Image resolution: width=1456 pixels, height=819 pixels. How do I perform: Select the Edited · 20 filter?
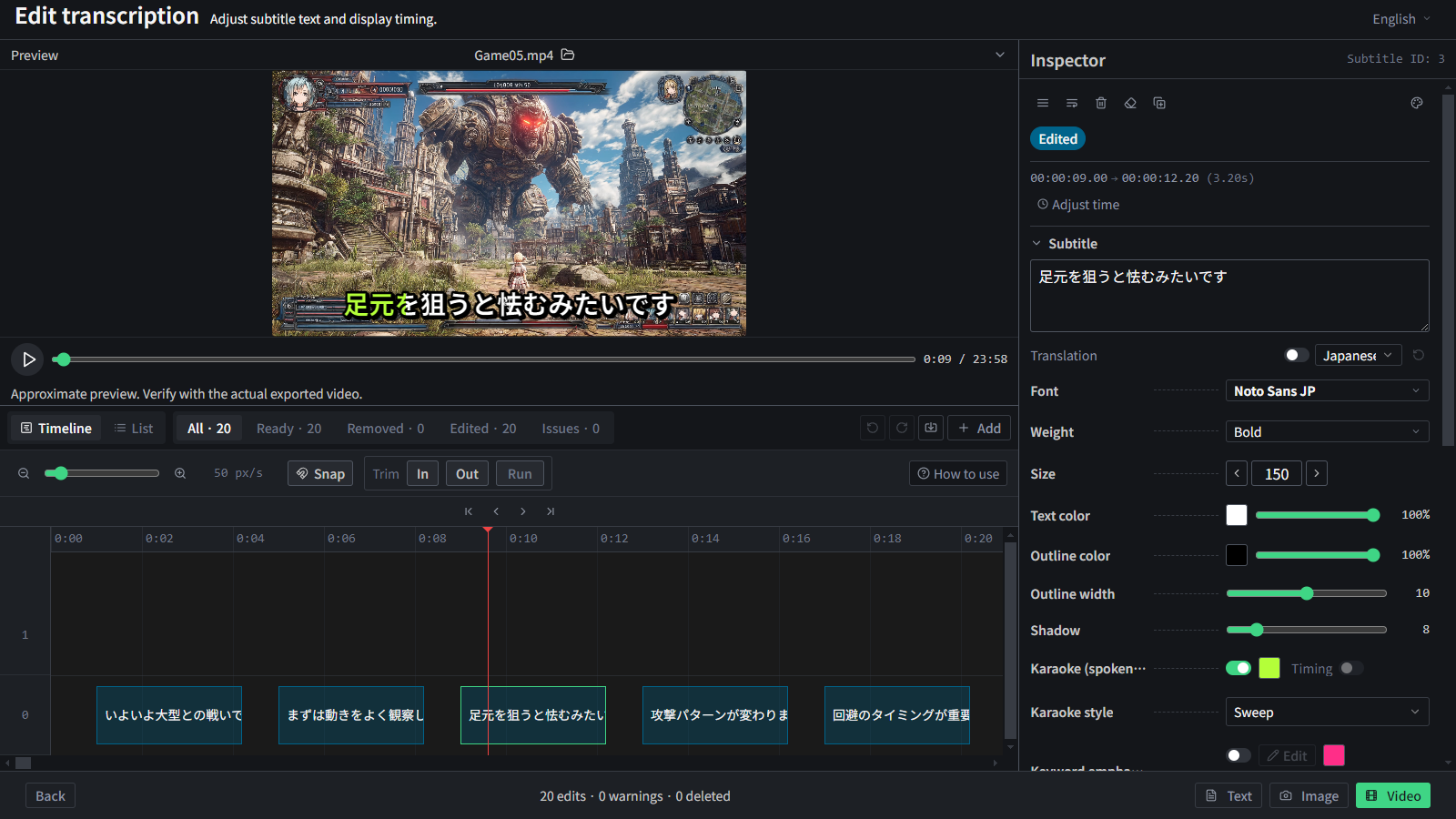(x=483, y=428)
